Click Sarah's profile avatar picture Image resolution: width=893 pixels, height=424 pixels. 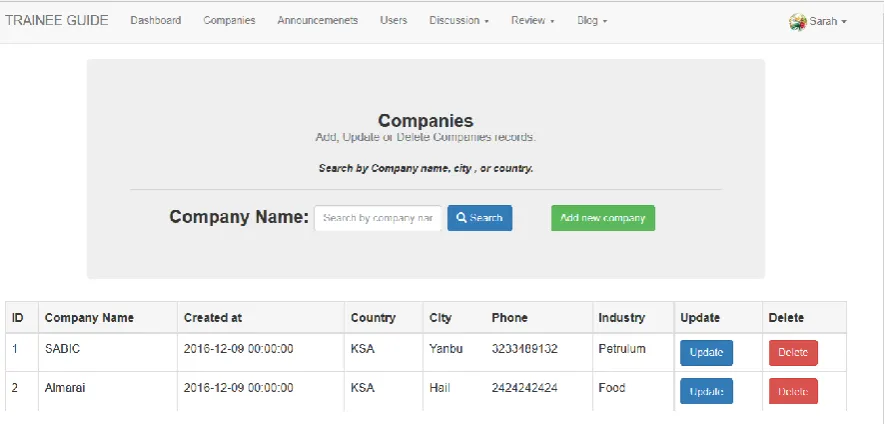(x=797, y=22)
